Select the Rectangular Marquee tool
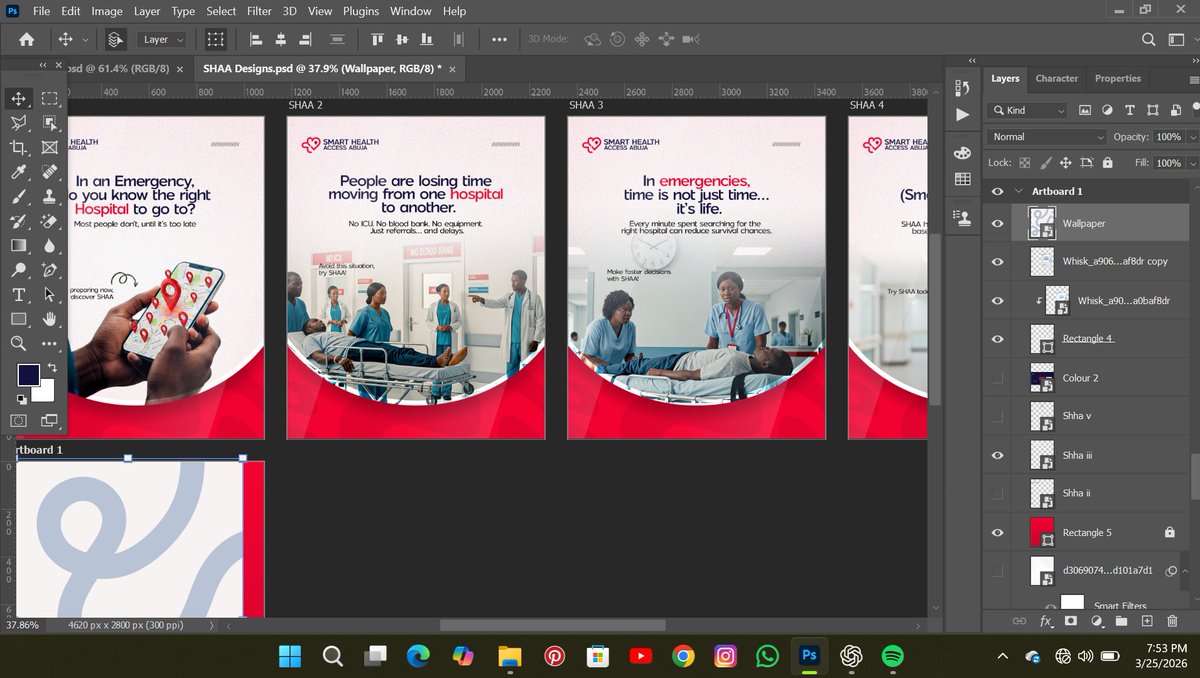Viewport: 1200px width, 678px height. tap(50, 98)
